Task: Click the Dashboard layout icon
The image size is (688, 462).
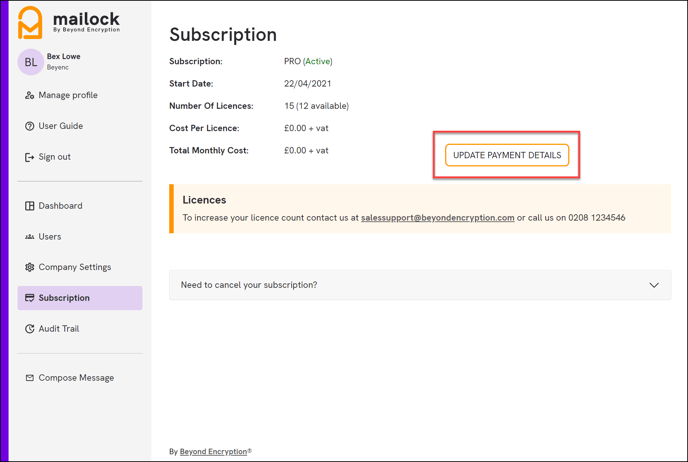Action: tap(29, 206)
